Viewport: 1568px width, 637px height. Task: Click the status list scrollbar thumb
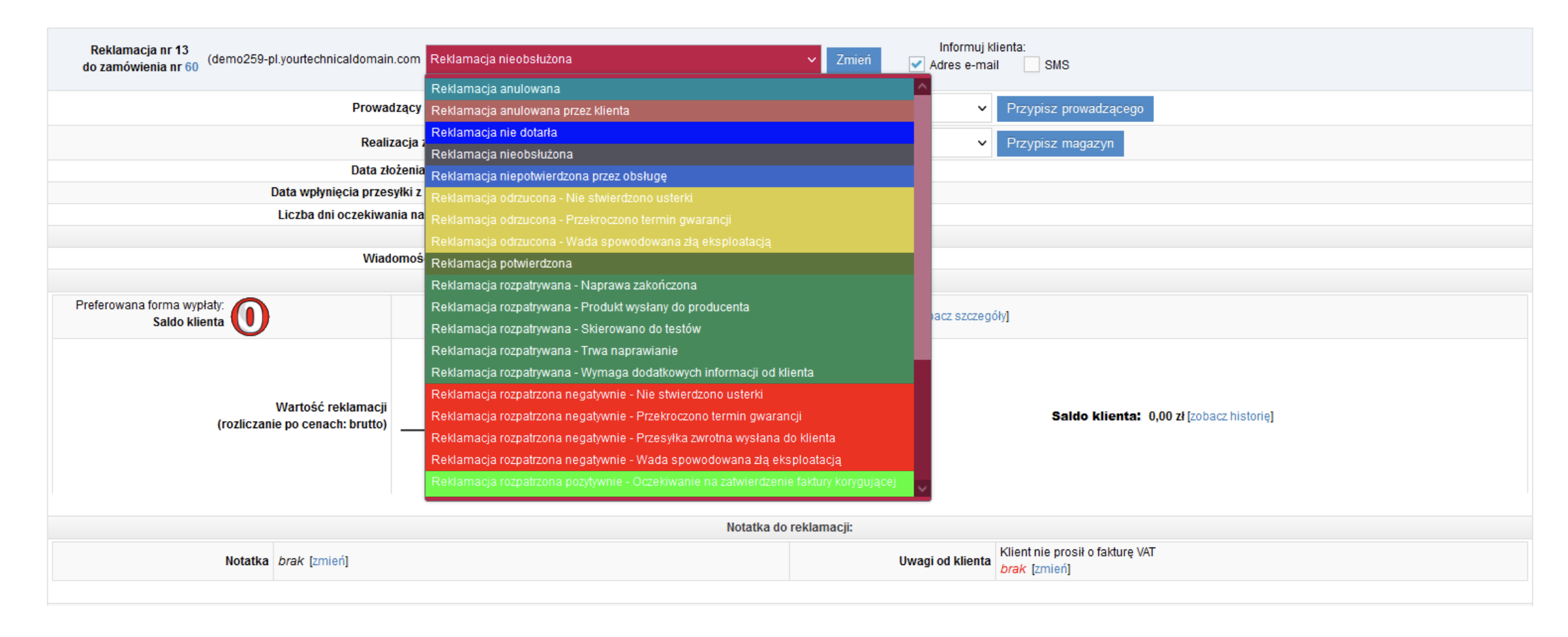pyautogui.click(x=922, y=227)
